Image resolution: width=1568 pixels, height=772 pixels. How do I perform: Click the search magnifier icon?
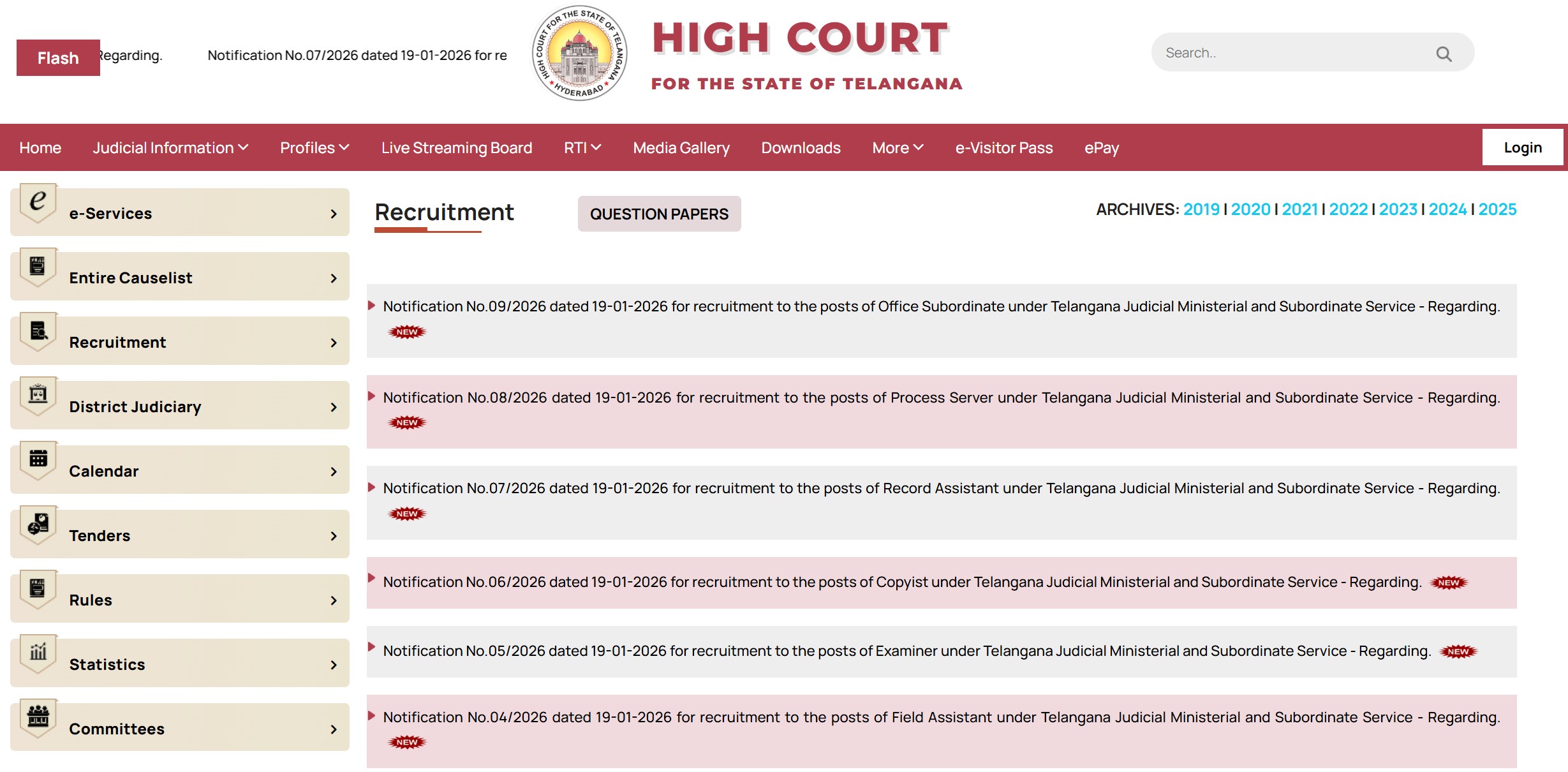point(1444,54)
